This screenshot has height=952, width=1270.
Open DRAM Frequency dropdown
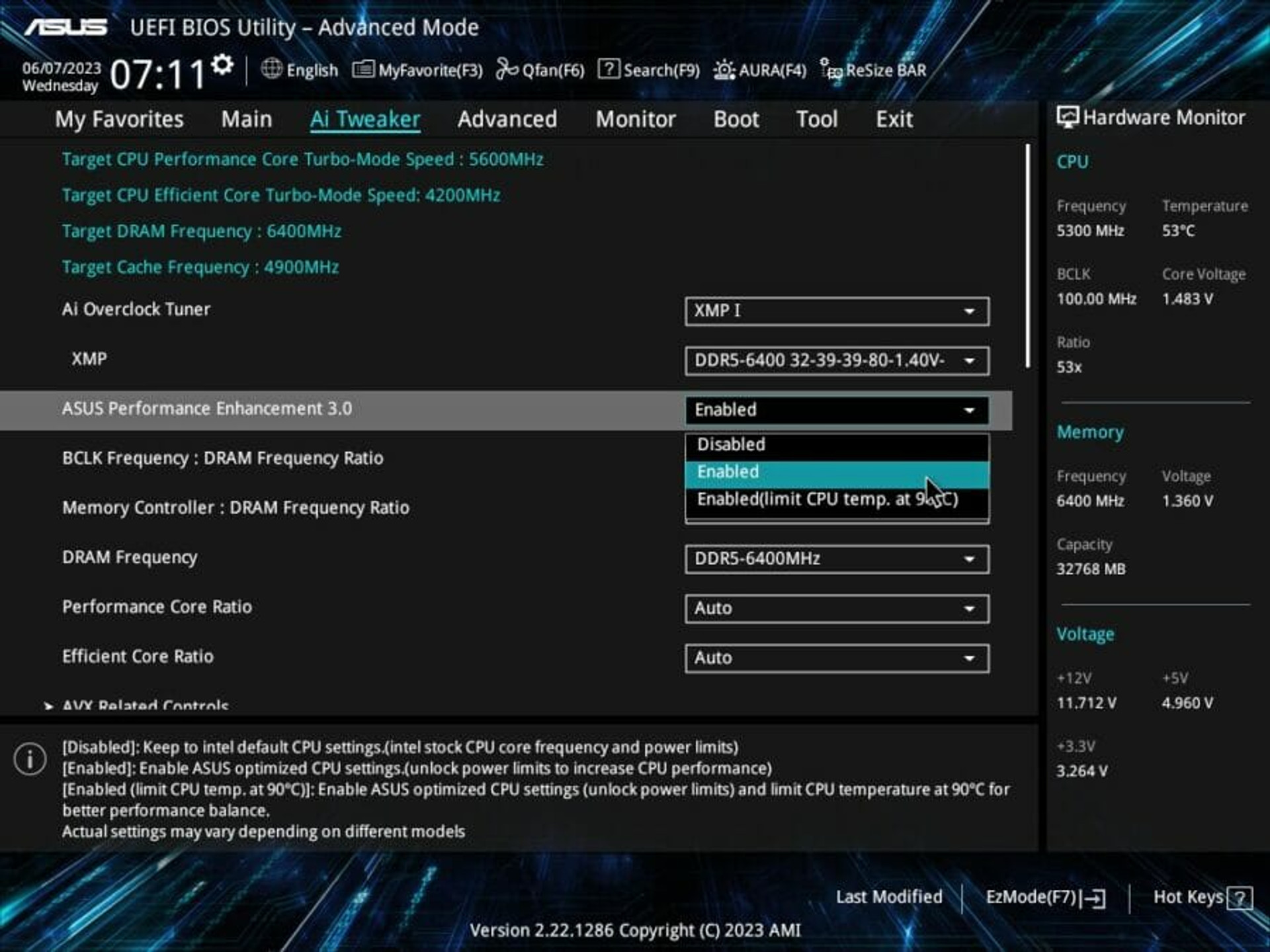pyautogui.click(x=837, y=559)
